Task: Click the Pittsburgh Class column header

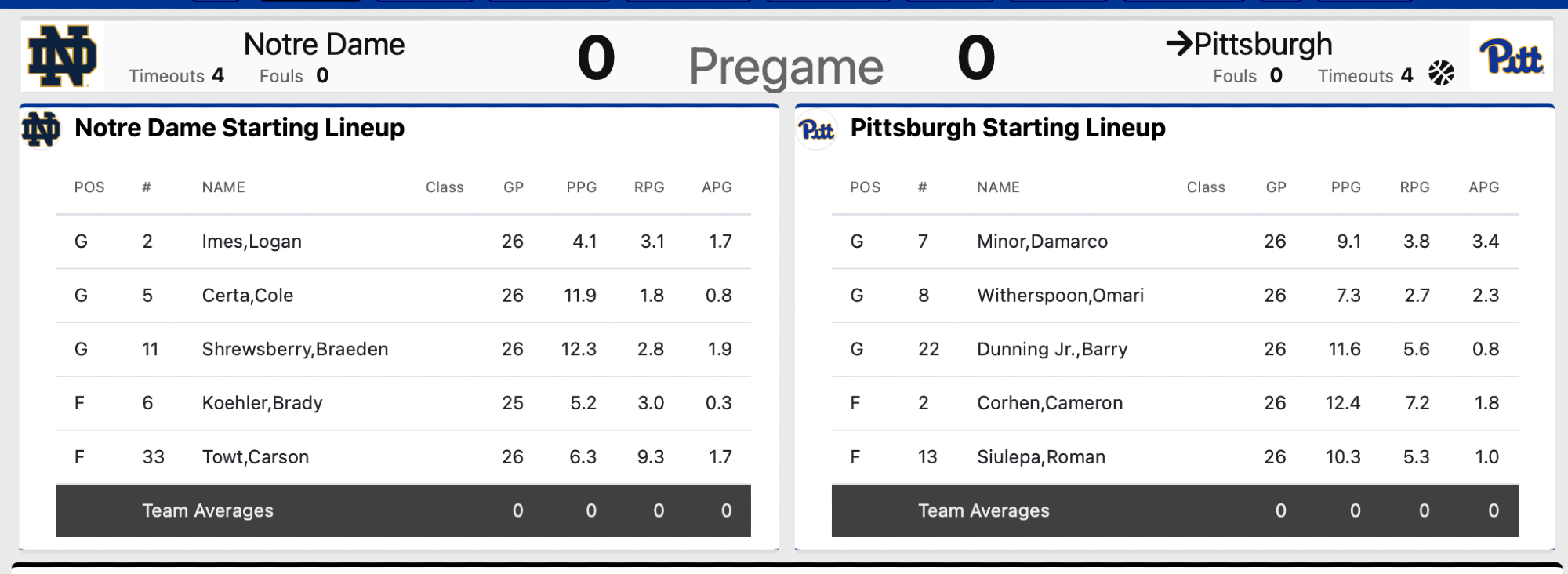Action: (1205, 187)
